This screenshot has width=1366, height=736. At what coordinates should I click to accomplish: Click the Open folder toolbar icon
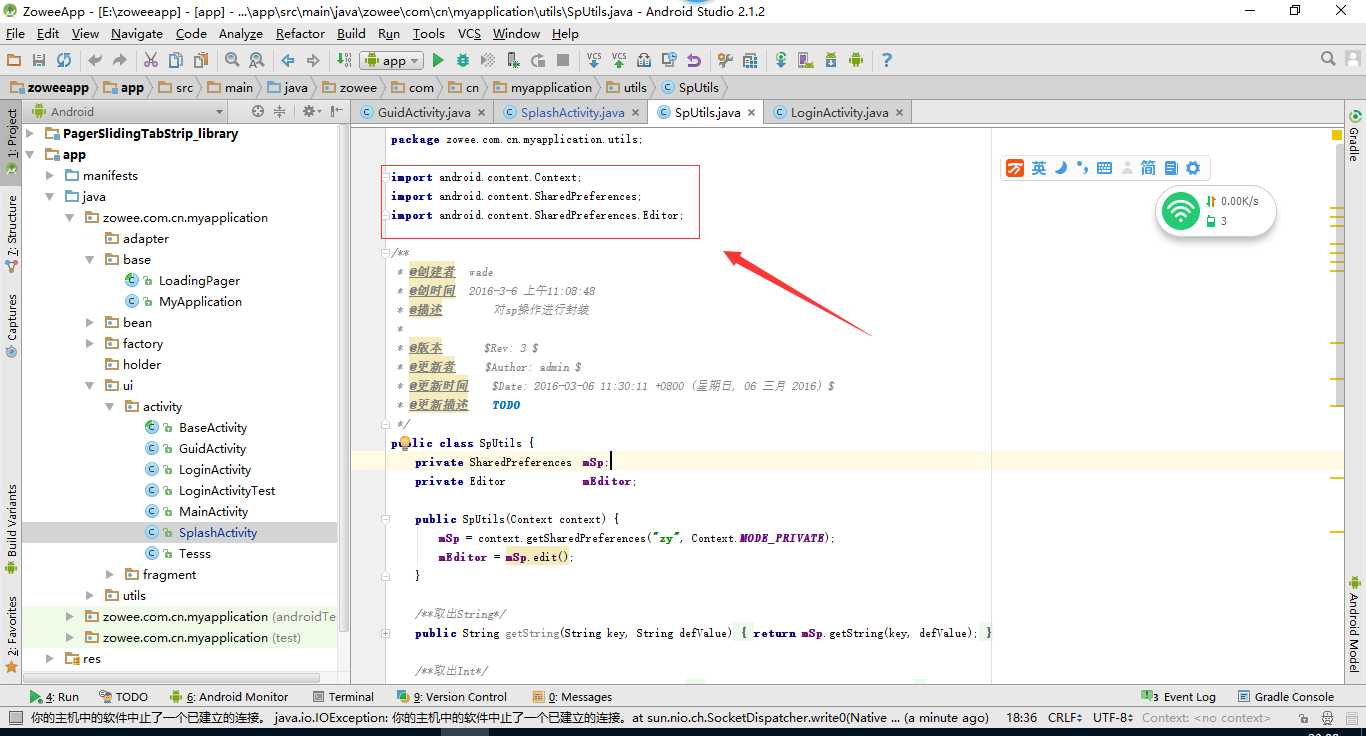14,60
